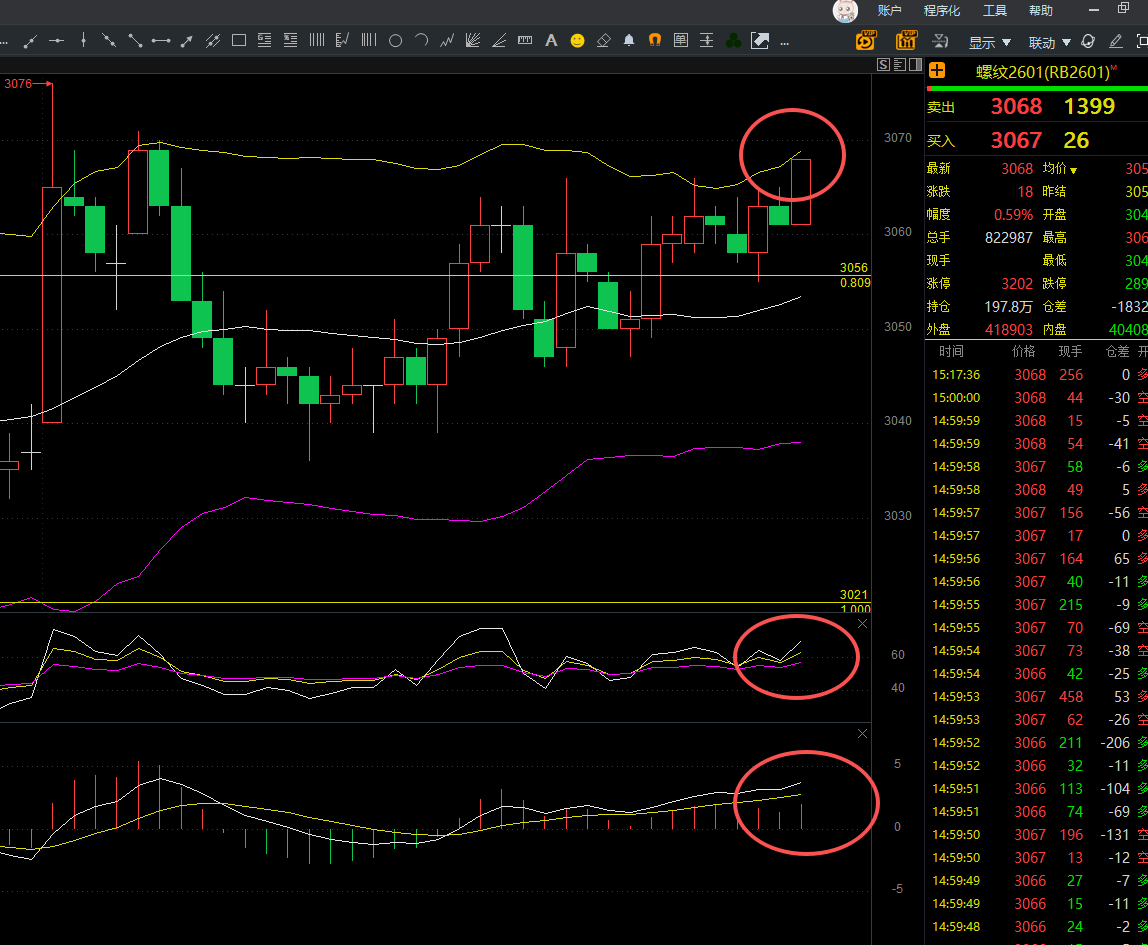Image resolution: width=1148 pixels, height=945 pixels.
Task: Open the 账户 menu
Action: coord(890,10)
